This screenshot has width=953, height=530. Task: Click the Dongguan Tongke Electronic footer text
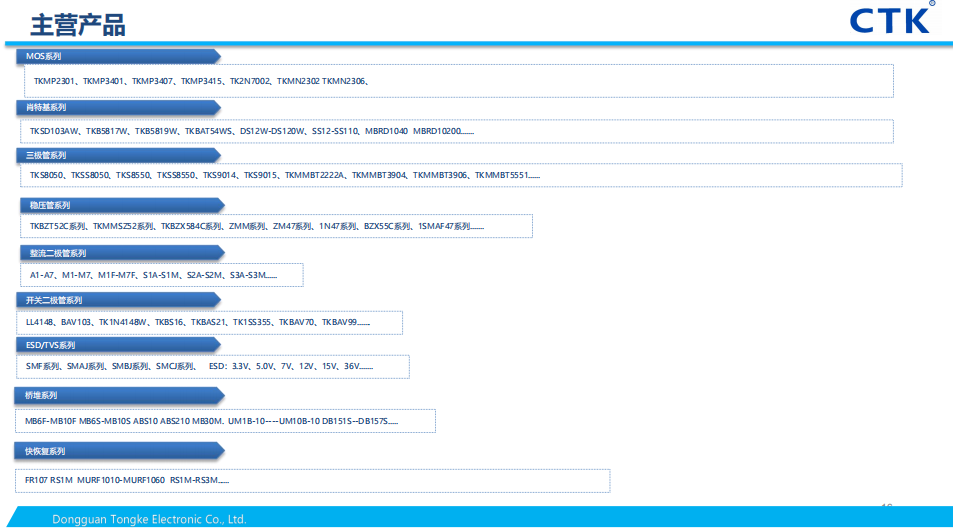[x=149, y=519]
